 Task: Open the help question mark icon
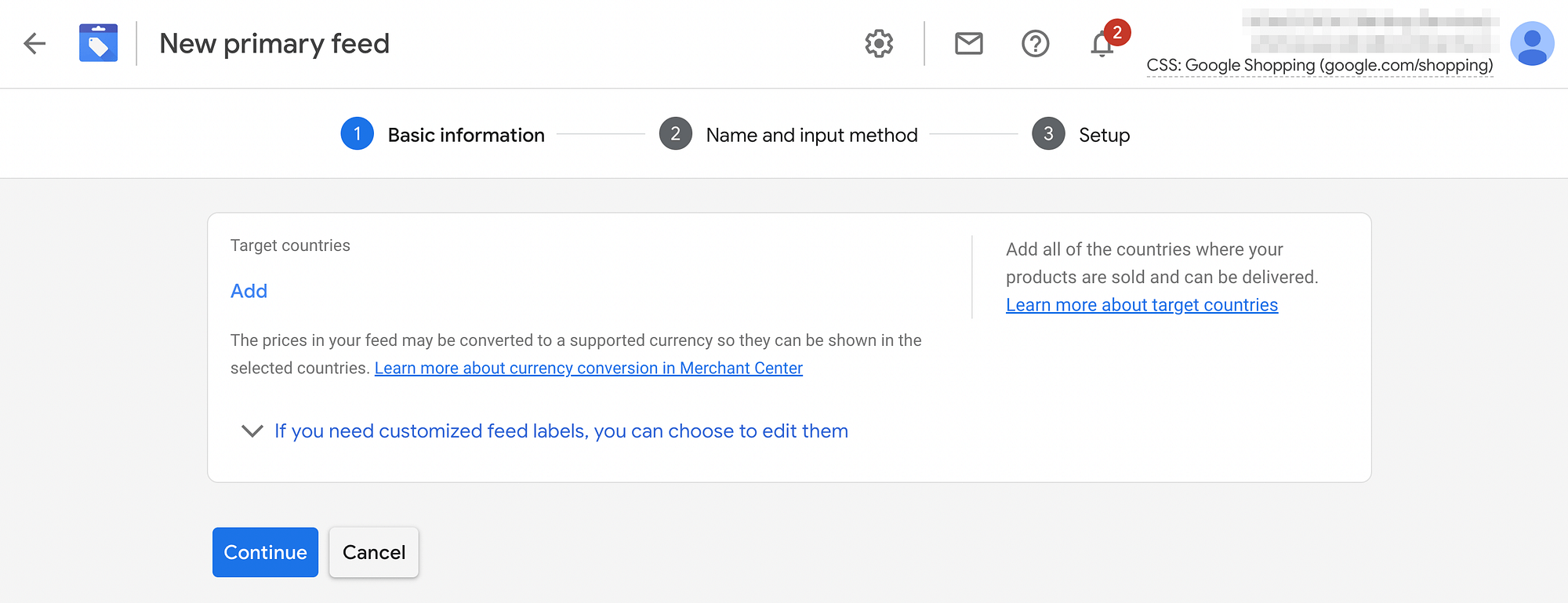click(x=1035, y=44)
